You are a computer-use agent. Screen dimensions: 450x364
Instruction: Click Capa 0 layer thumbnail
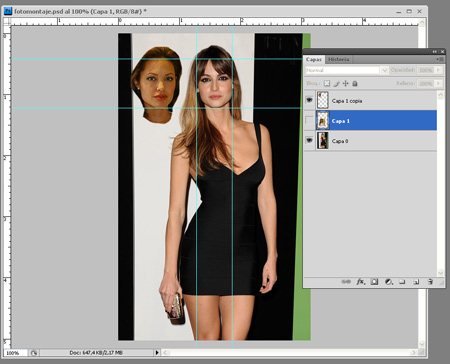point(322,141)
